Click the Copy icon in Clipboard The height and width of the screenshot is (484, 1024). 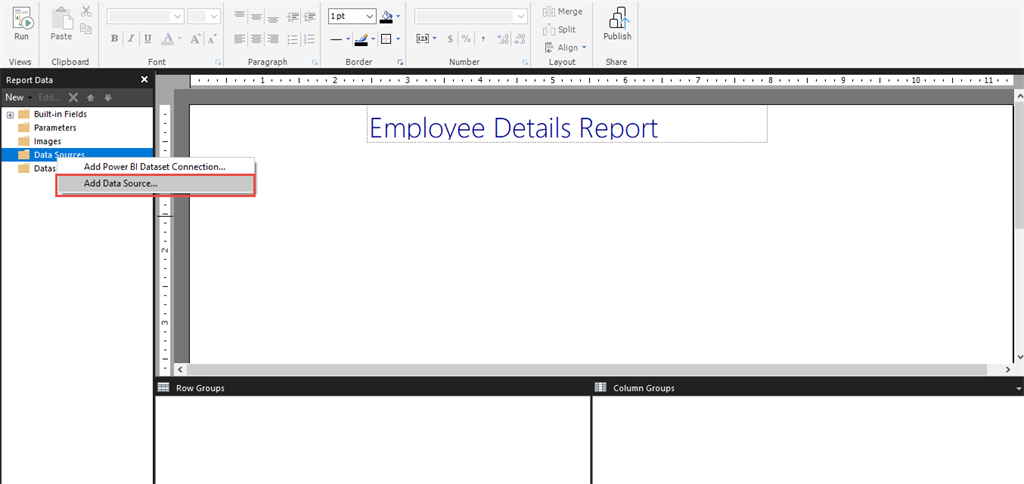pos(86,28)
